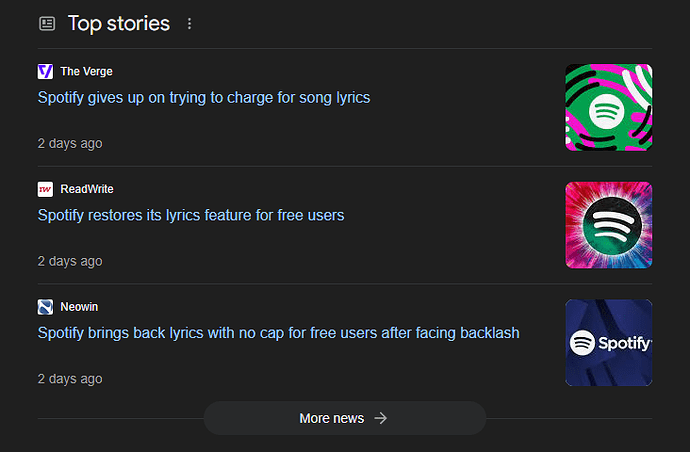Open the ReadWrite source name
Screen dimensions: 690x452
point(87,189)
